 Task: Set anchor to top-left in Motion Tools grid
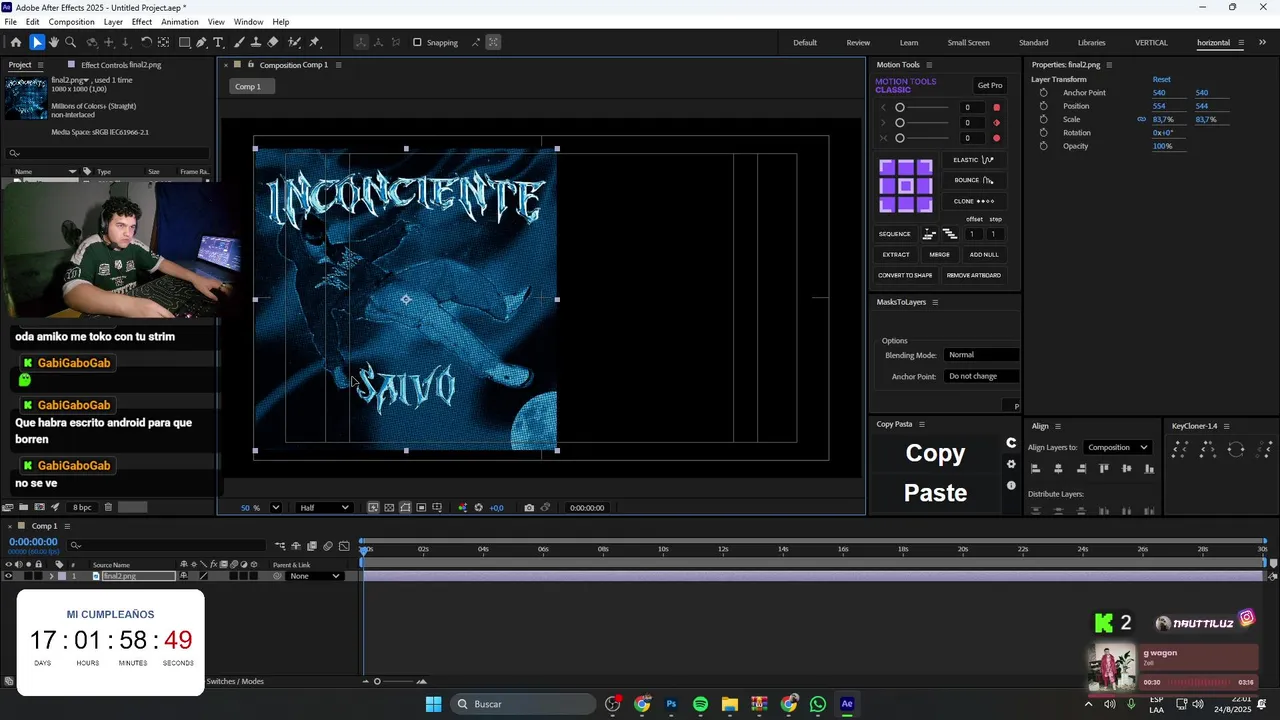(x=887, y=167)
